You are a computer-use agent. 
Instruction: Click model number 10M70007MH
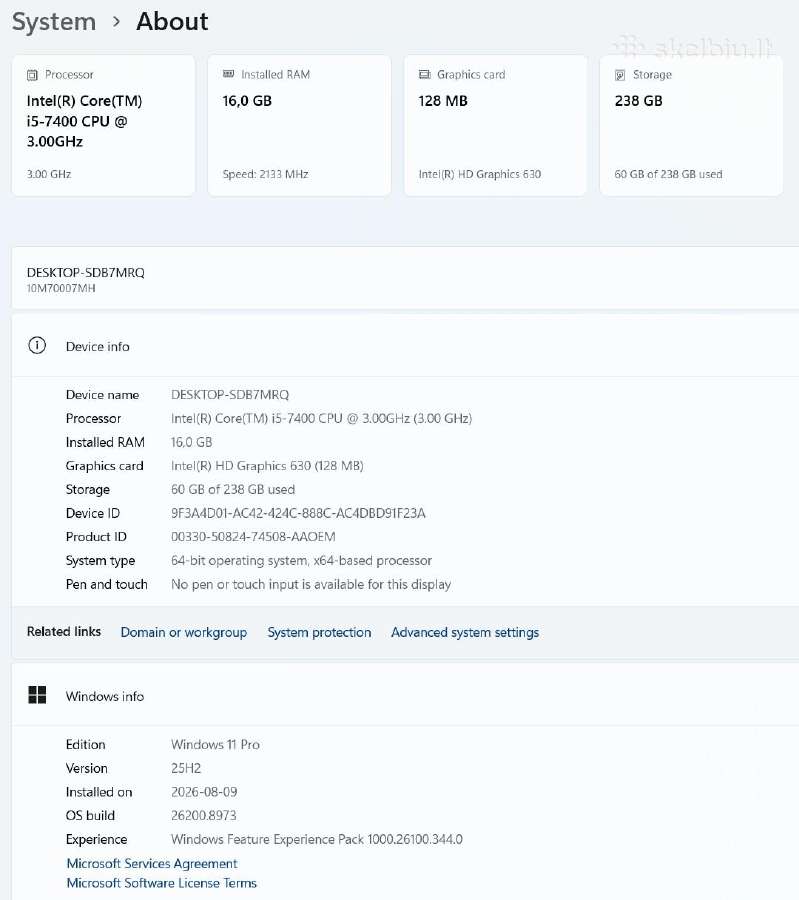(x=61, y=288)
